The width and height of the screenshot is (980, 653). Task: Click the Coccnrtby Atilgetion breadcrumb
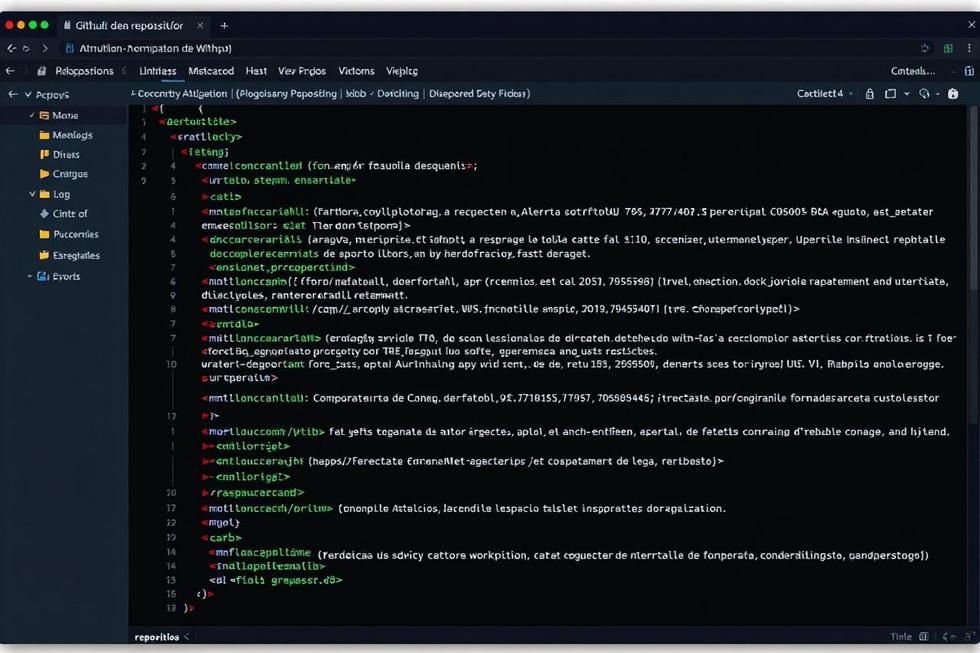click(x=182, y=94)
